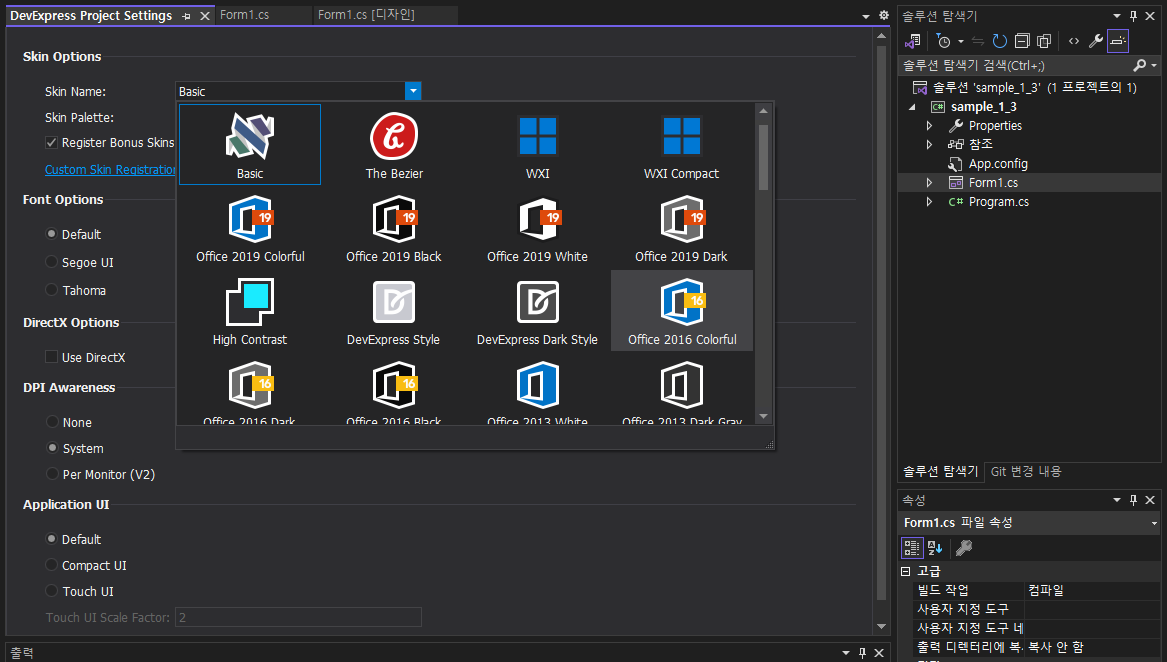Switch properties to categorized view
The width and height of the screenshot is (1167, 662).
[912, 548]
